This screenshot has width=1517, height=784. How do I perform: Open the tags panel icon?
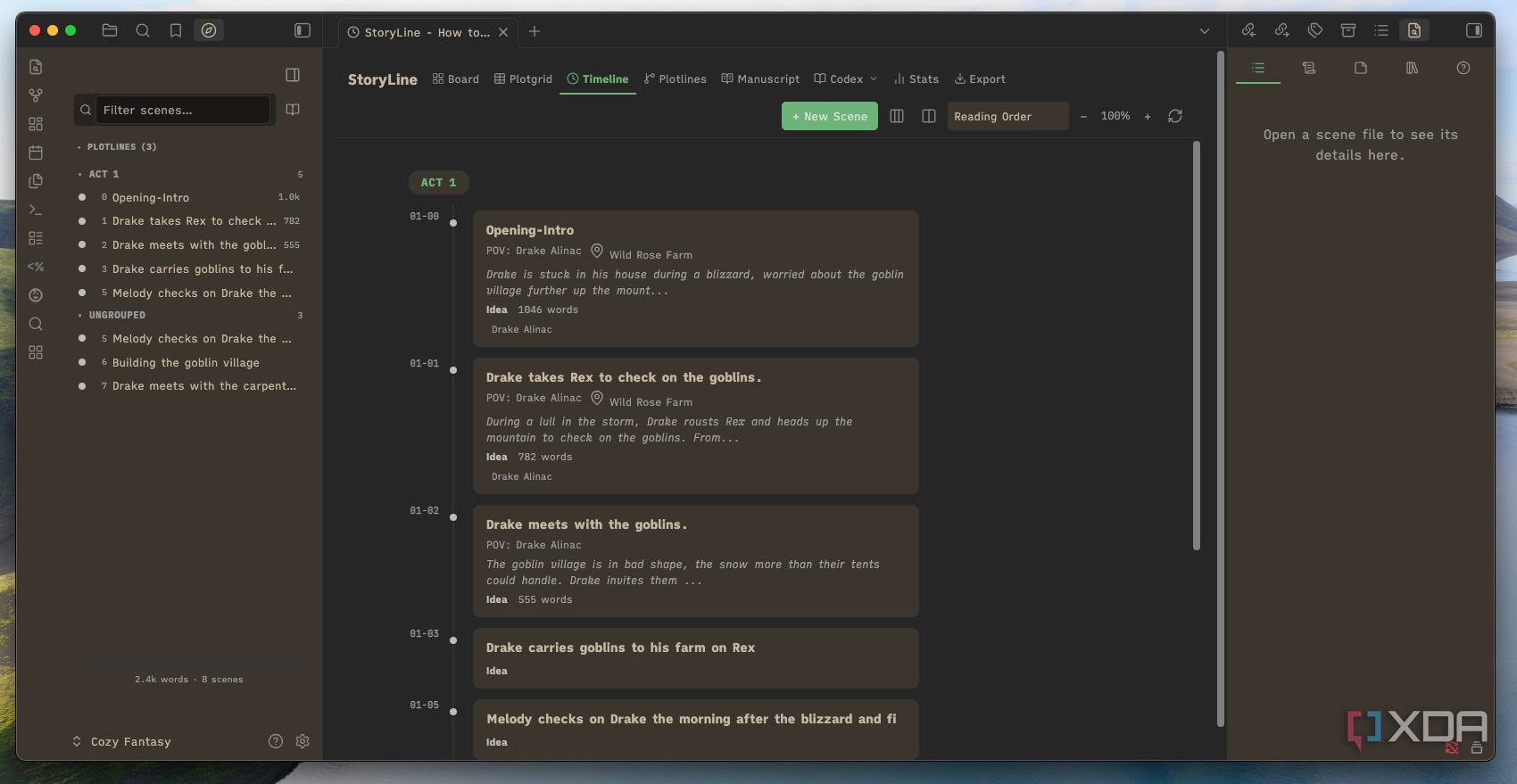[x=1315, y=30]
